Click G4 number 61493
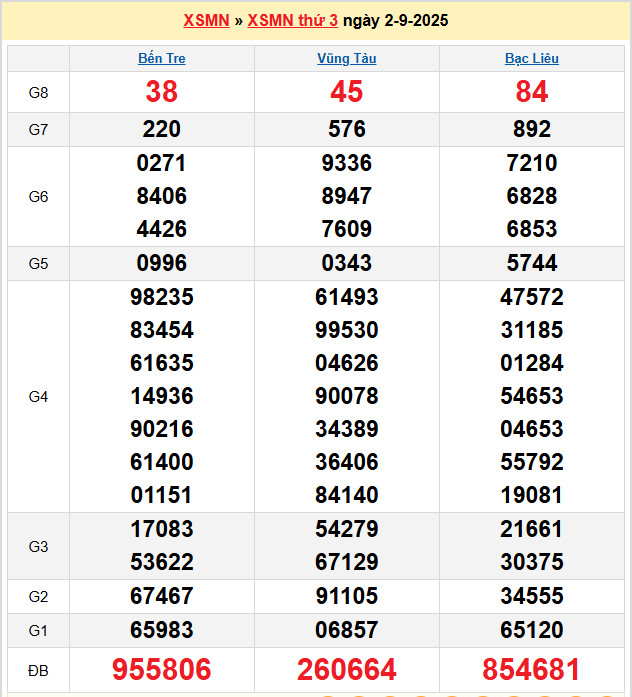The image size is (632, 697). (347, 297)
